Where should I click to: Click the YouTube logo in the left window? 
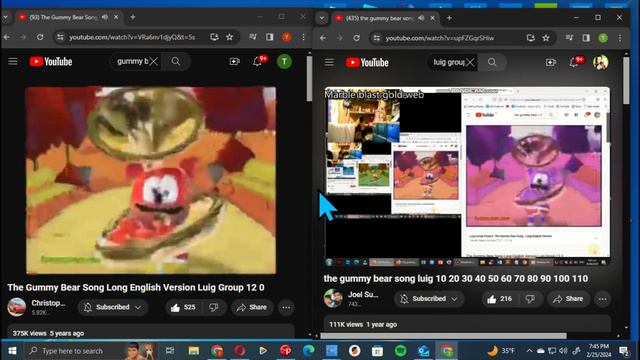[51, 62]
